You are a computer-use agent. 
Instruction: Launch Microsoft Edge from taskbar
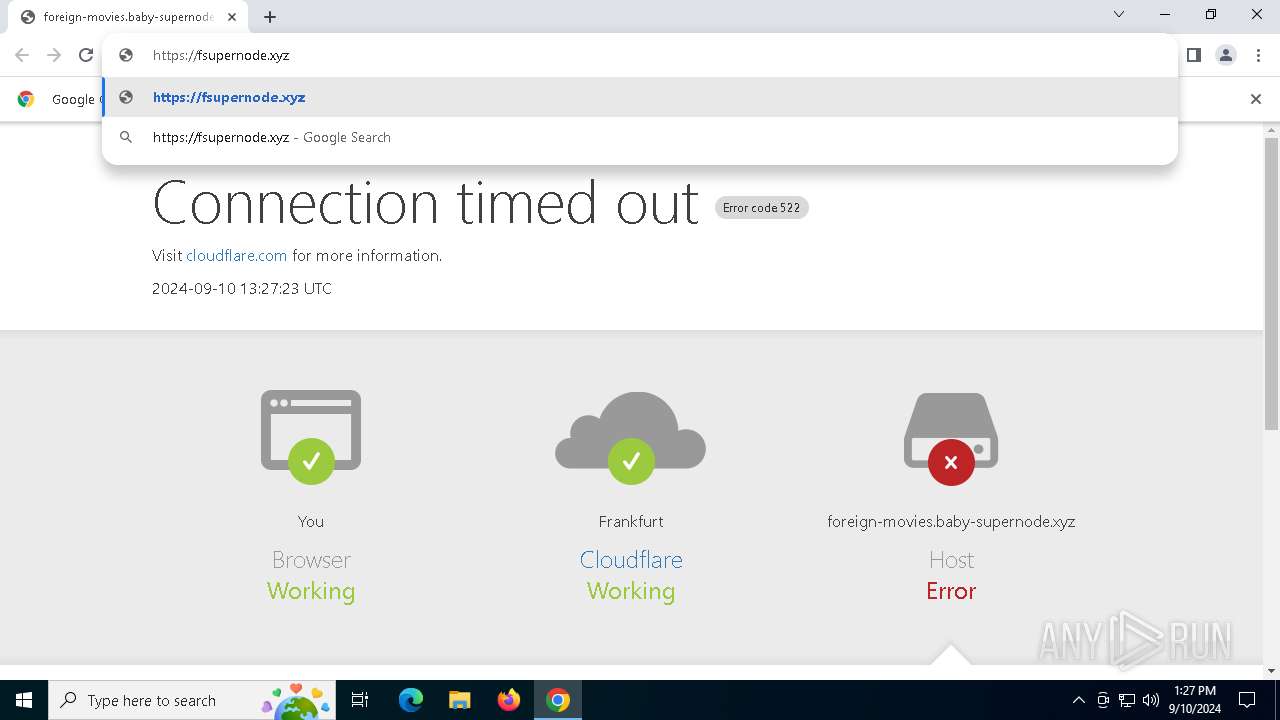[x=411, y=700]
